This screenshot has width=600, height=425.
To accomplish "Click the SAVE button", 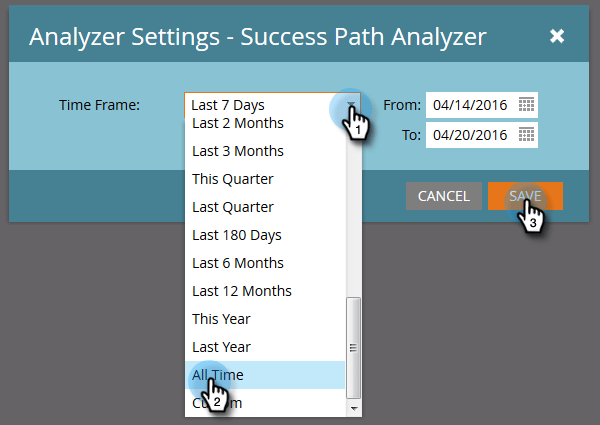I will (525, 196).
